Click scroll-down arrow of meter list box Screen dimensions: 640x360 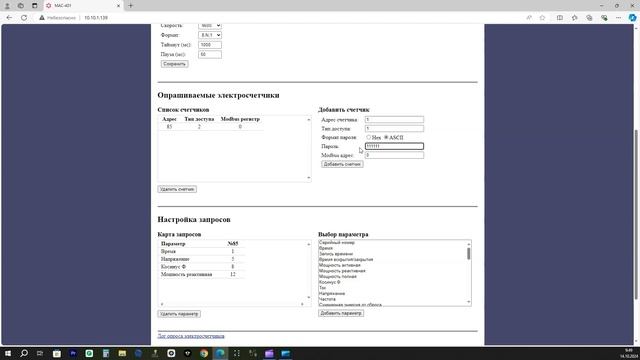[309, 178]
